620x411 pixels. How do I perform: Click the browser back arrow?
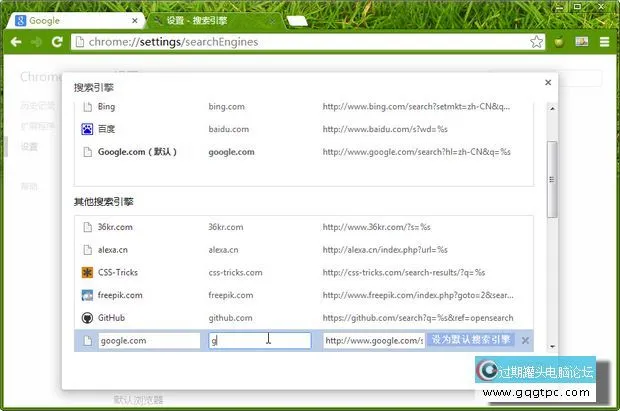(x=16, y=42)
